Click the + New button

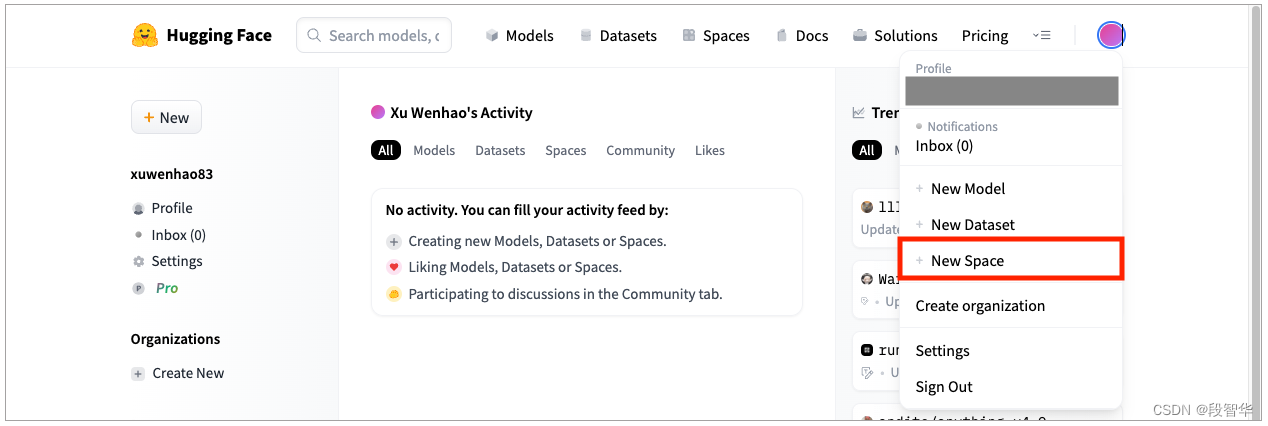tap(166, 117)
